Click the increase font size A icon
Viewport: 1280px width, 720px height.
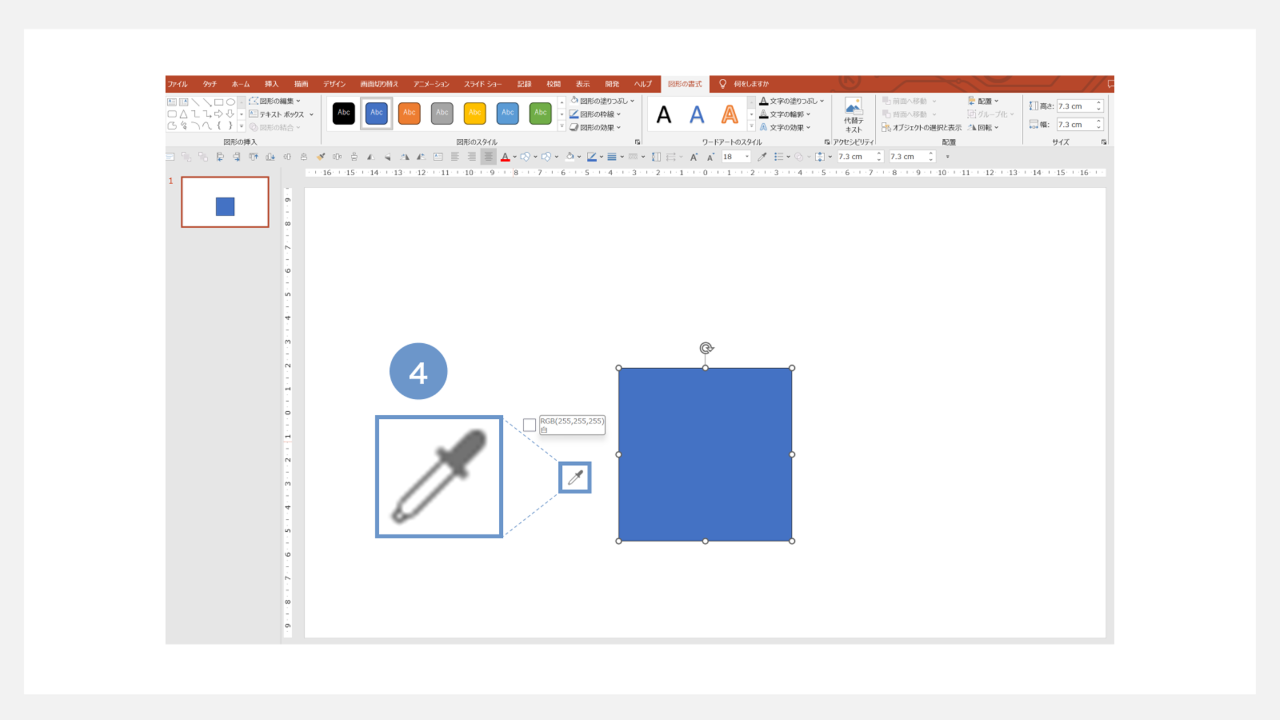(694, 157)
